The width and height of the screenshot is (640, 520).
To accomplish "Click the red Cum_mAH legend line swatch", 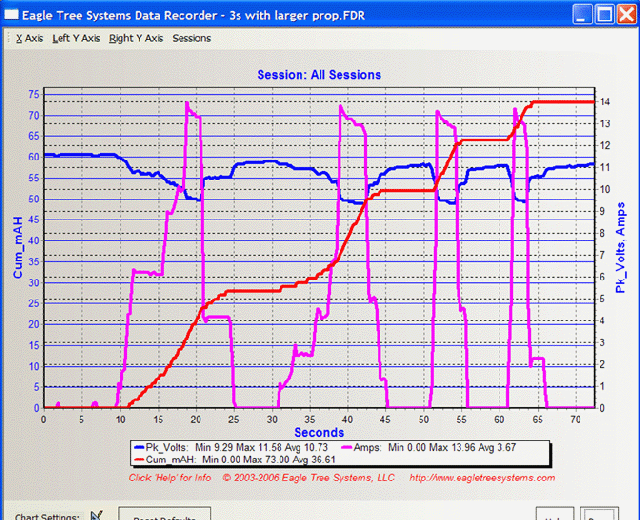I will coord(140,460).
